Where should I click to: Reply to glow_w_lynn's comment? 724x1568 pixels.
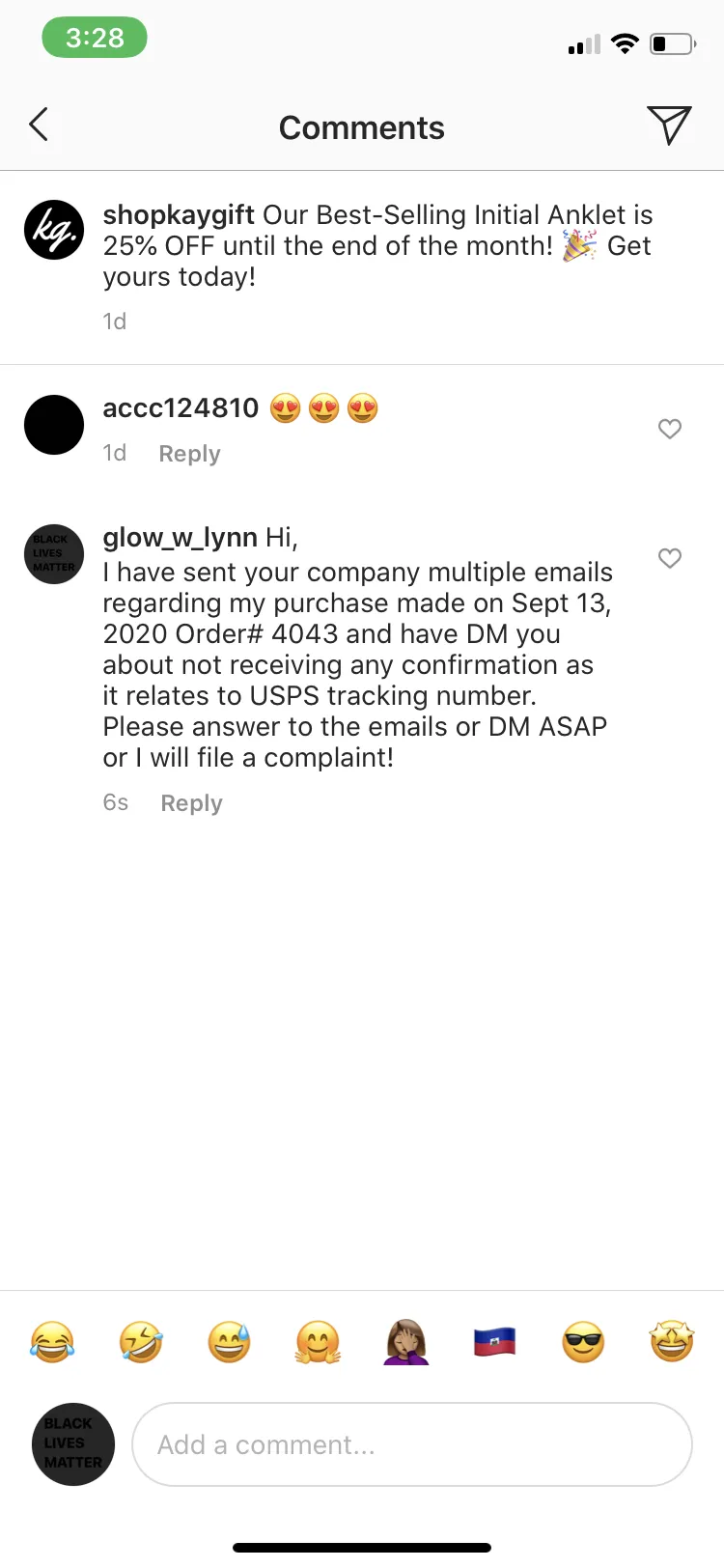coord(192,803)
